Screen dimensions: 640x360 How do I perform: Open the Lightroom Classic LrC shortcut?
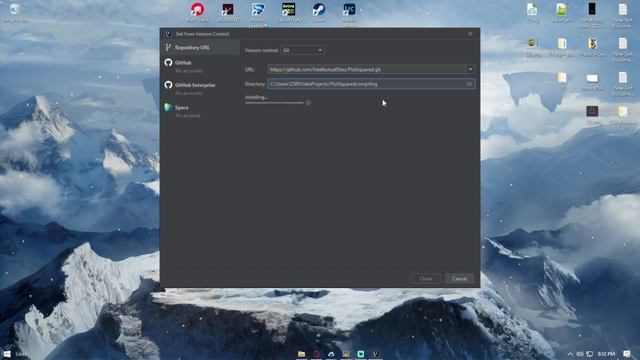tap(349, 14)
